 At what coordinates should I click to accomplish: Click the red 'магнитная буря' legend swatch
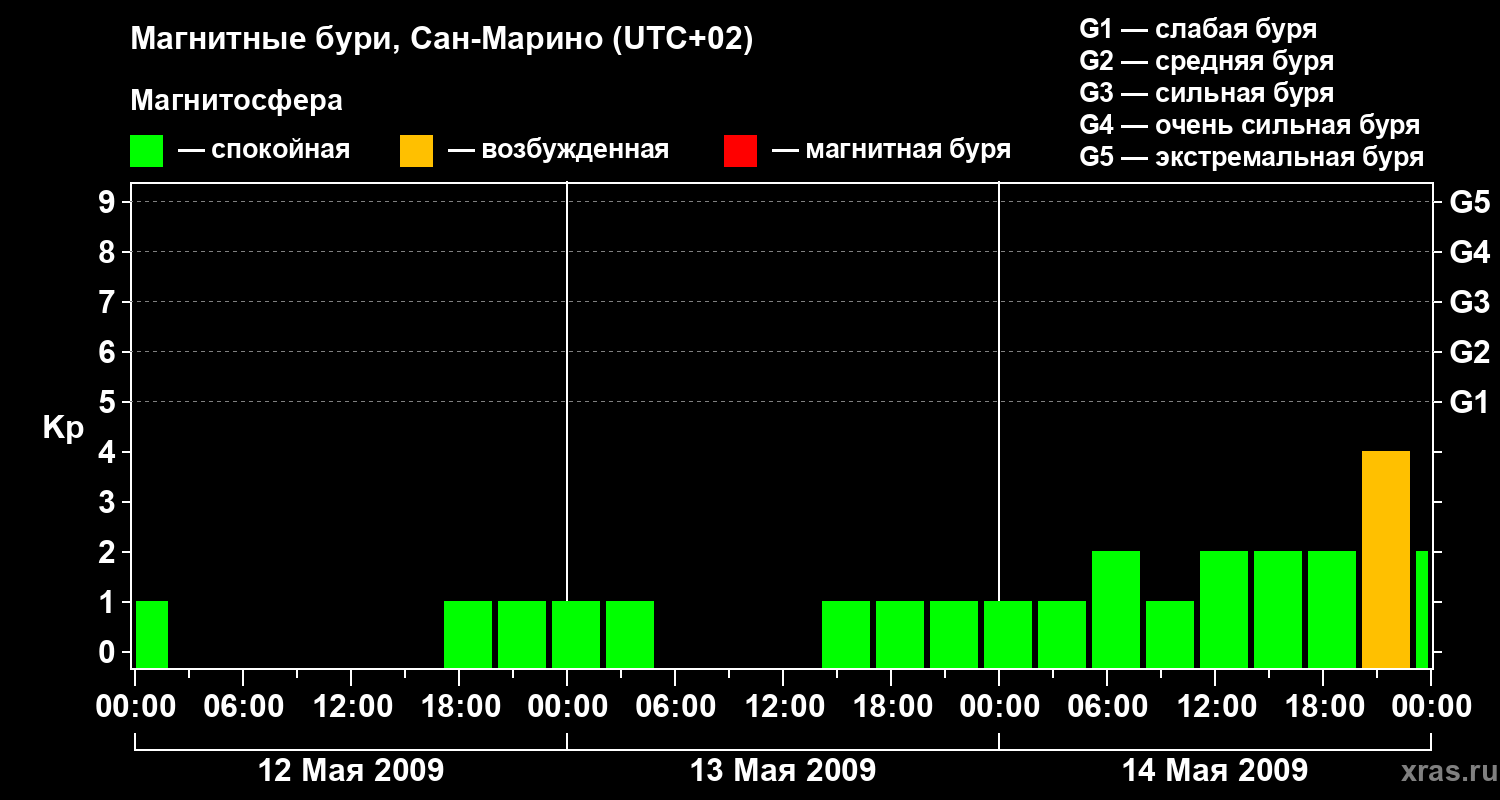(x=740, y=151)
